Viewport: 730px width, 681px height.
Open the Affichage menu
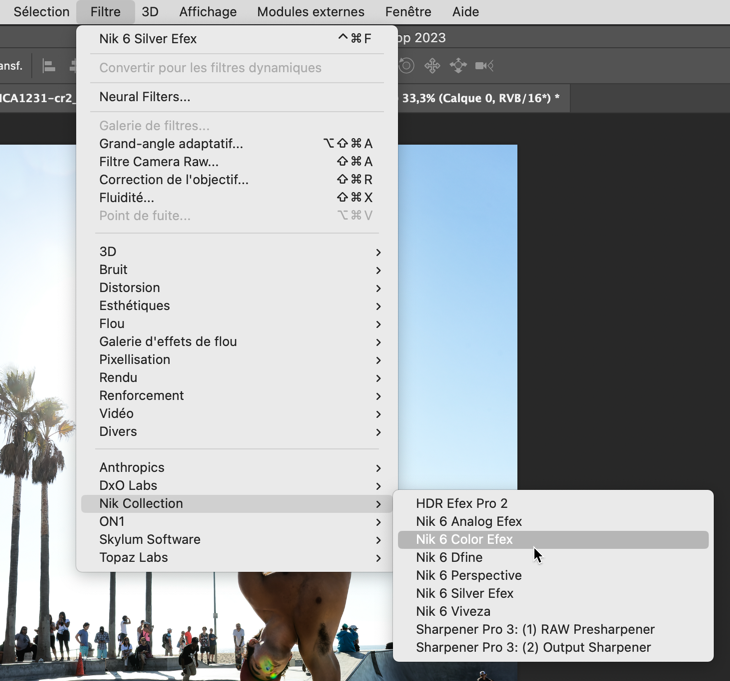(208, 12)
